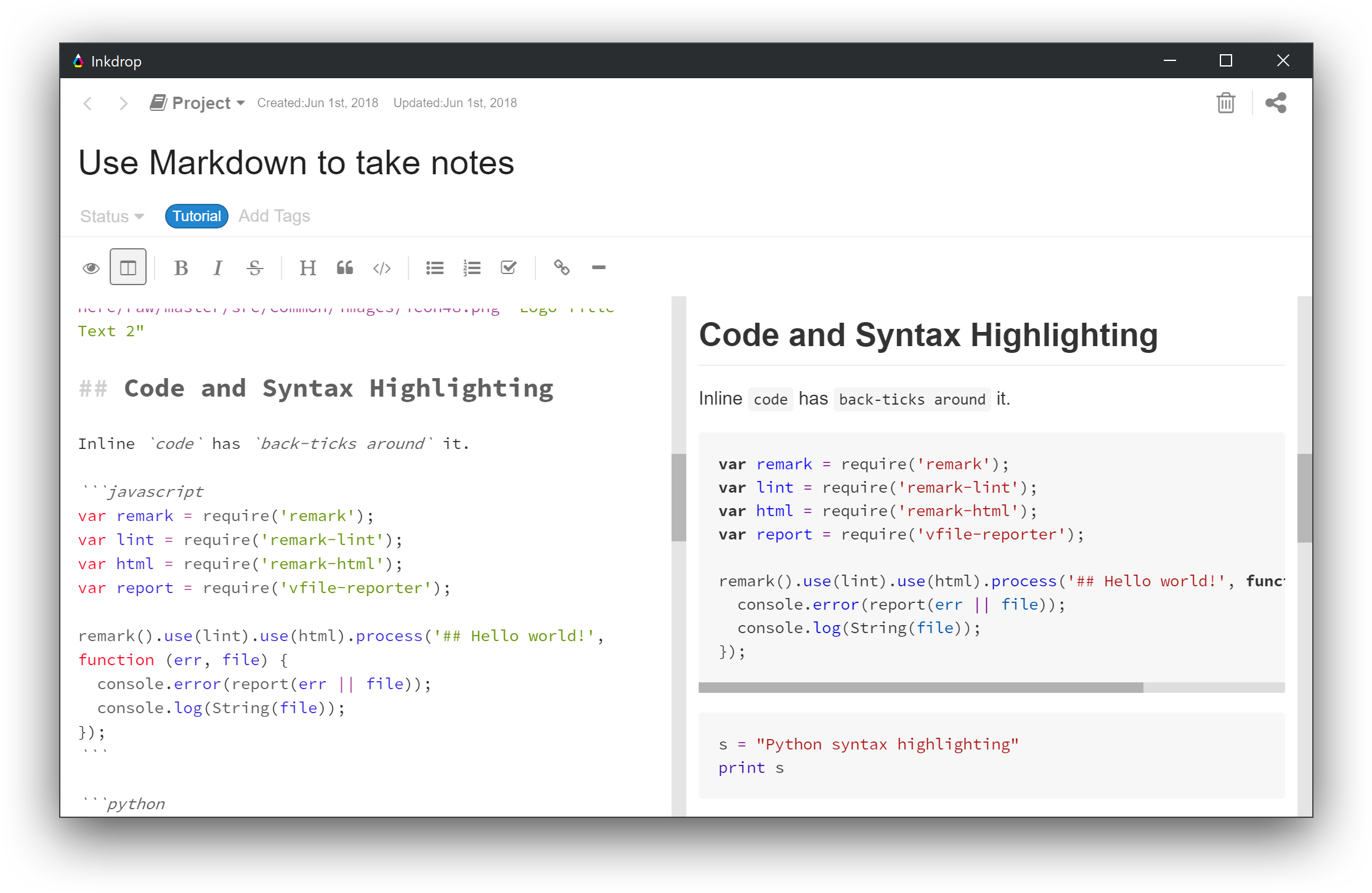Insert a hyperlink with the link icon

(561, 268)
